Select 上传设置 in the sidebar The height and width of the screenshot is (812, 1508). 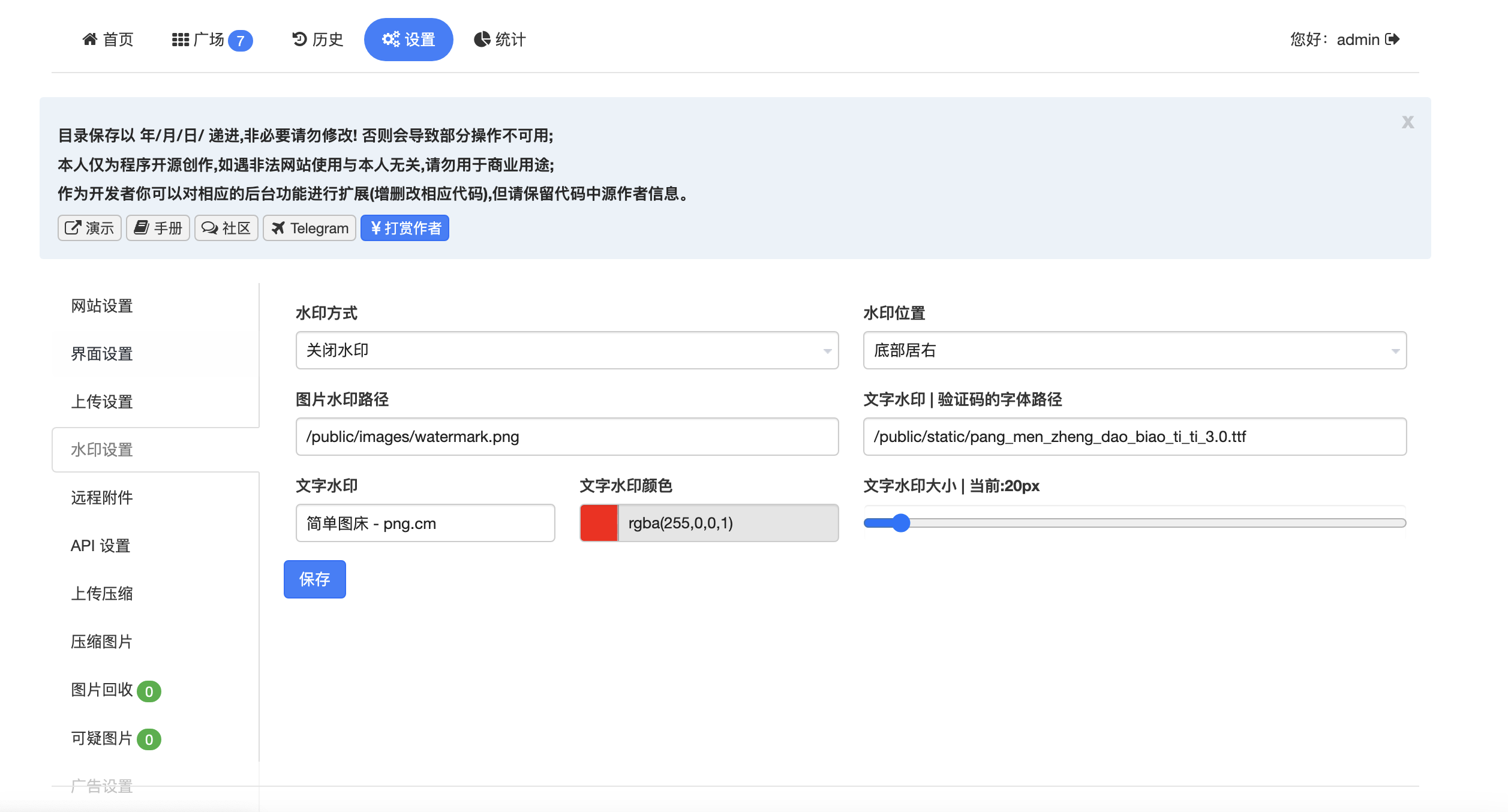click(102, 402)
